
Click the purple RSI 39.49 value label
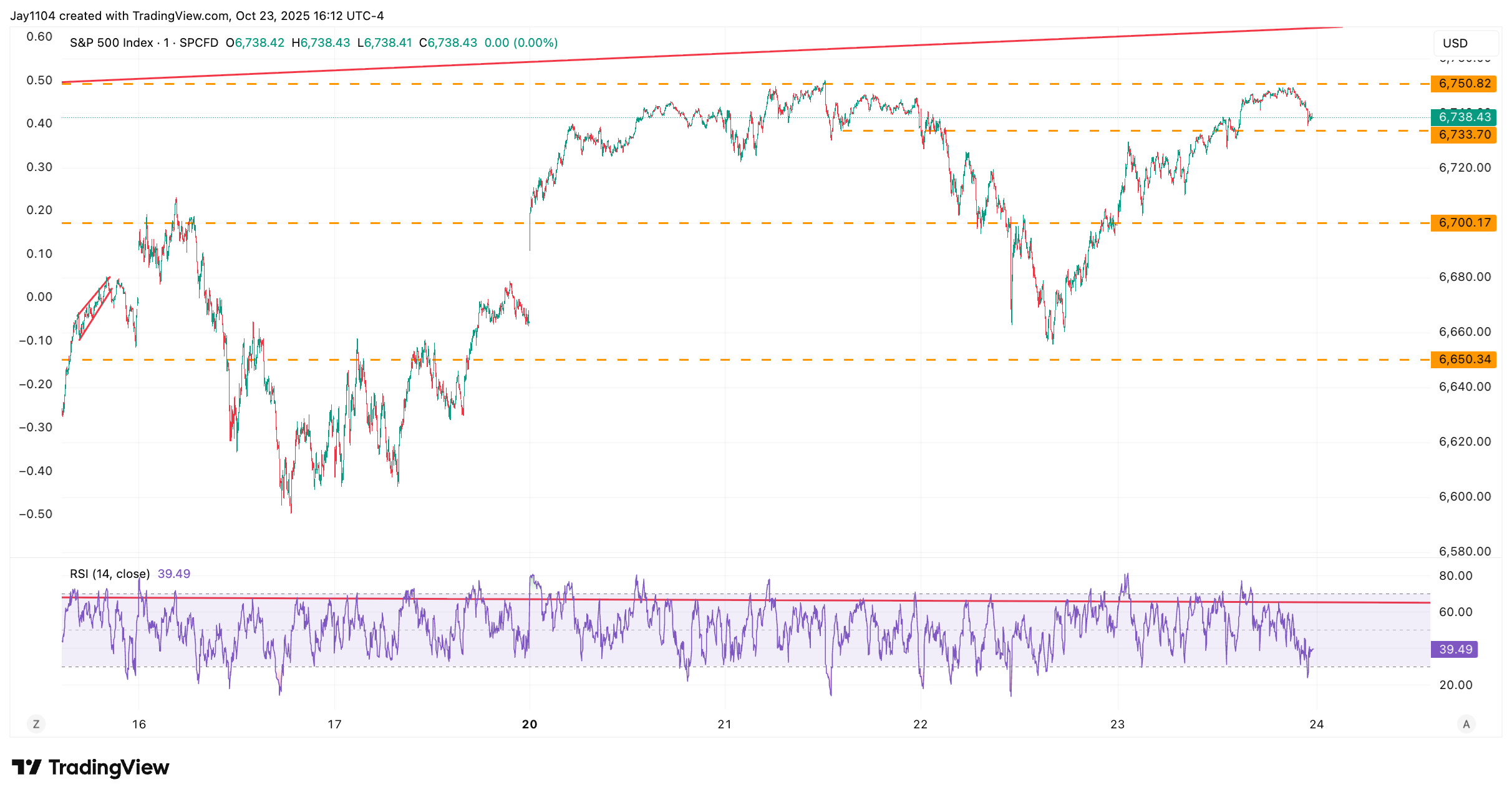1455,649
